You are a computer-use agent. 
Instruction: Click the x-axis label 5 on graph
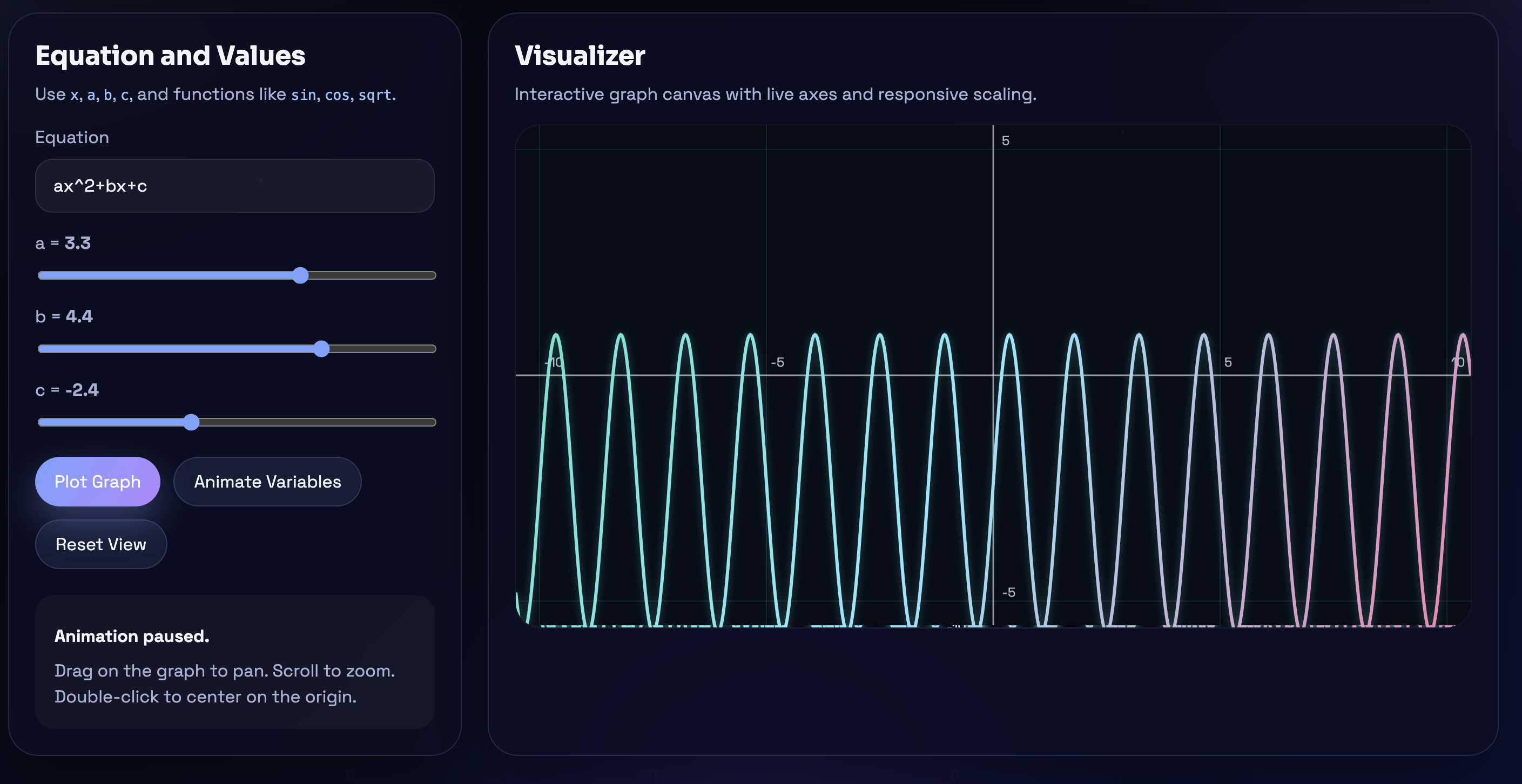pyautogui.click(x=1228, y=362)
